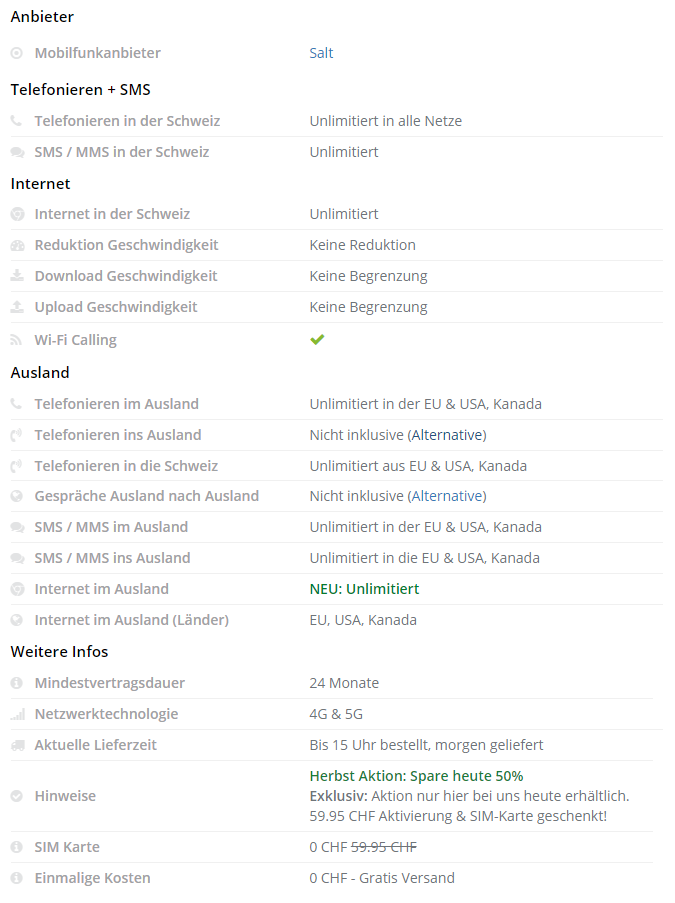
Task: Click the speedometer icon beside Reduktion Geschwindigkeit
Action: pyautogui.click(x=17, y=245)
